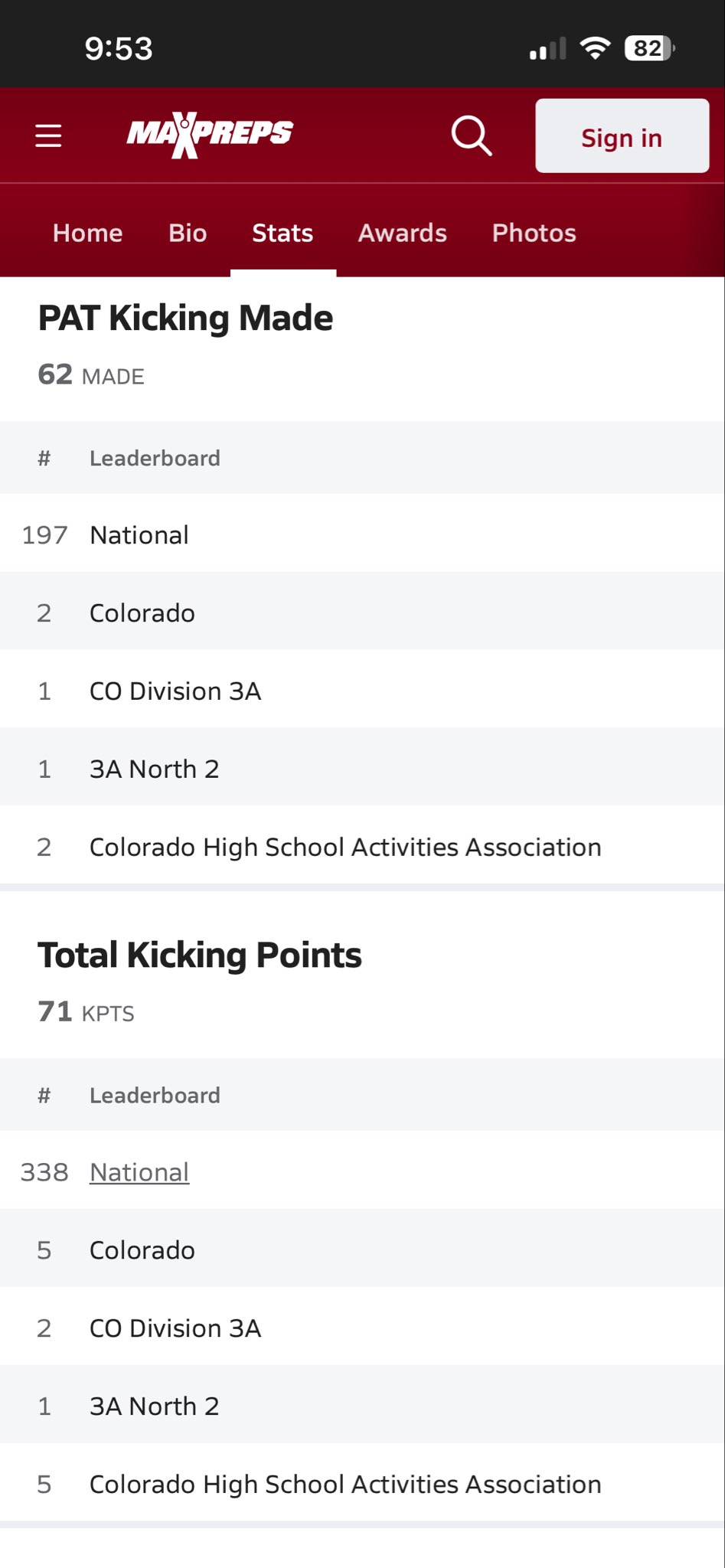The image size is (725, 1568).
Task: Open Colorado leaderboard under PAT Kicking Made
Action: (142, 613)
